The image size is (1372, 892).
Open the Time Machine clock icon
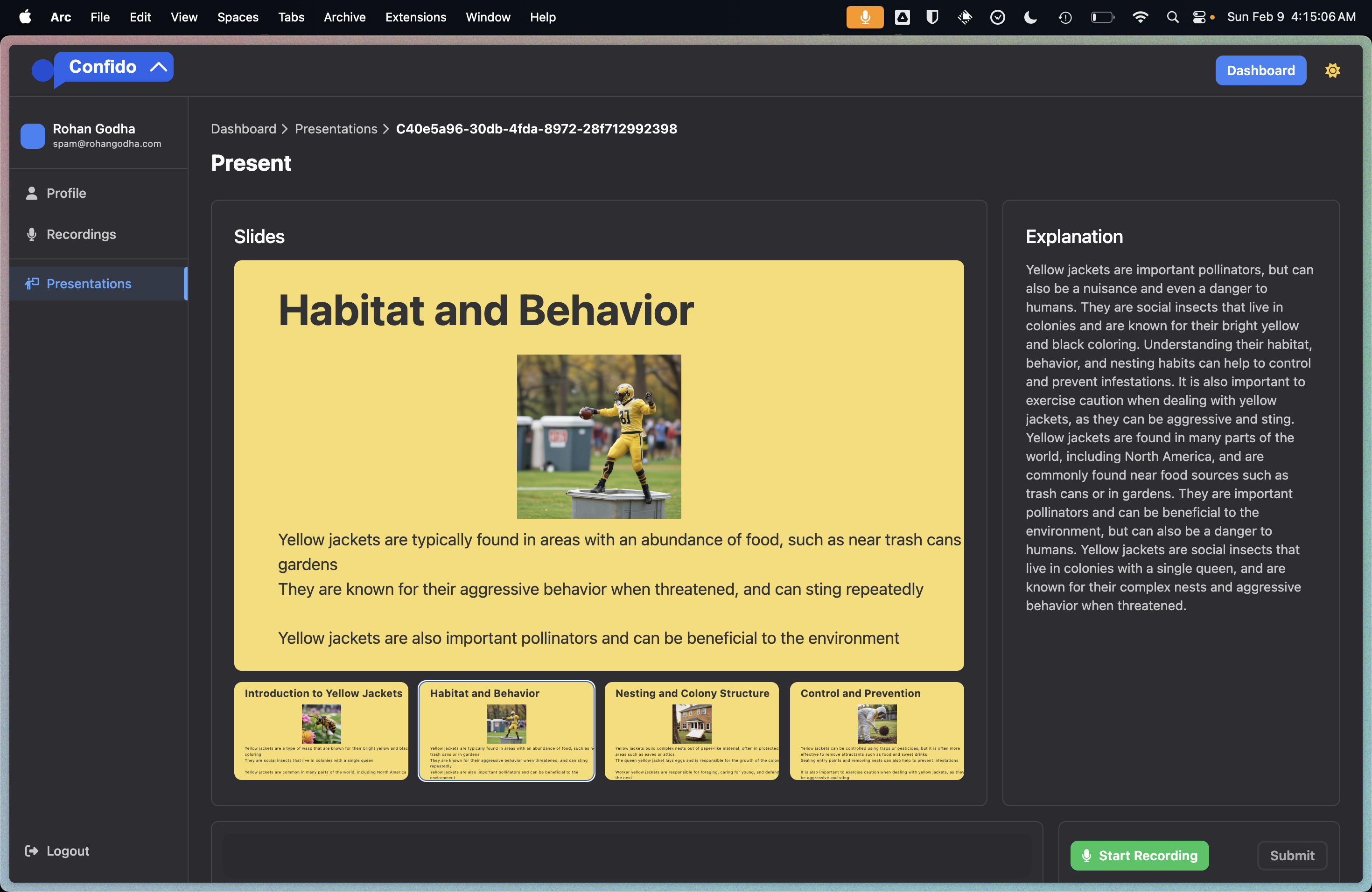pyautogui.click(x=1065, y=17)
